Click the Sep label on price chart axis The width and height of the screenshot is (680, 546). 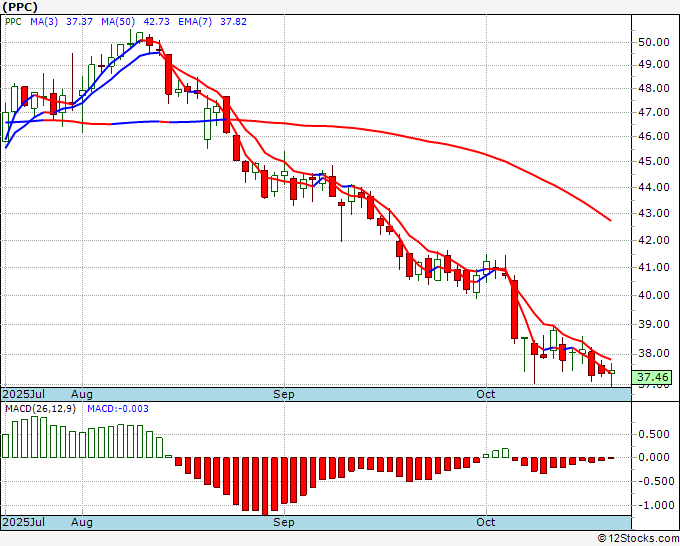(x=284, y=394)
